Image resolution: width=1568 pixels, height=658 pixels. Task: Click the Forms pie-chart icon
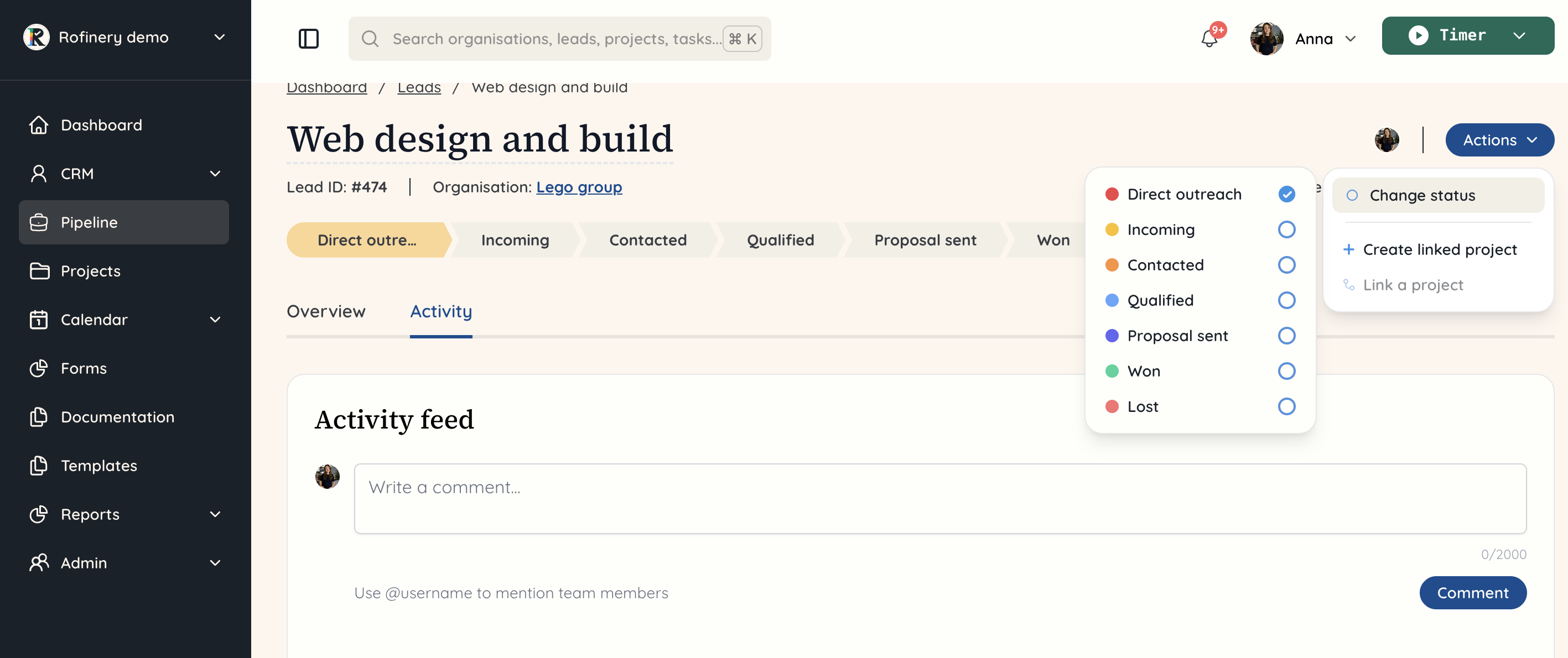tap(39, 368)
